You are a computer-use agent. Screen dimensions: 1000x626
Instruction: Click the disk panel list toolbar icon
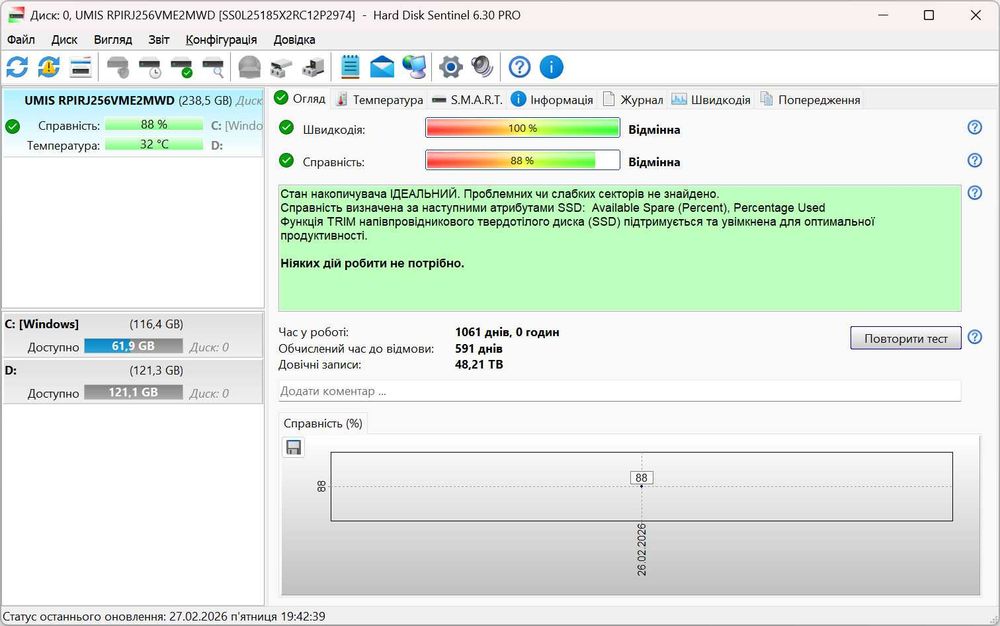tap(81, 67)
